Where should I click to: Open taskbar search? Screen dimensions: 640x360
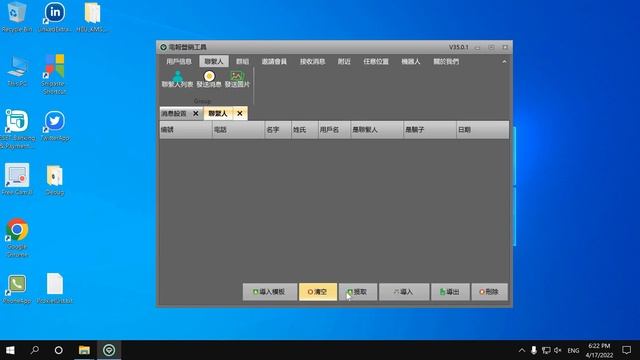coord(35,350)
